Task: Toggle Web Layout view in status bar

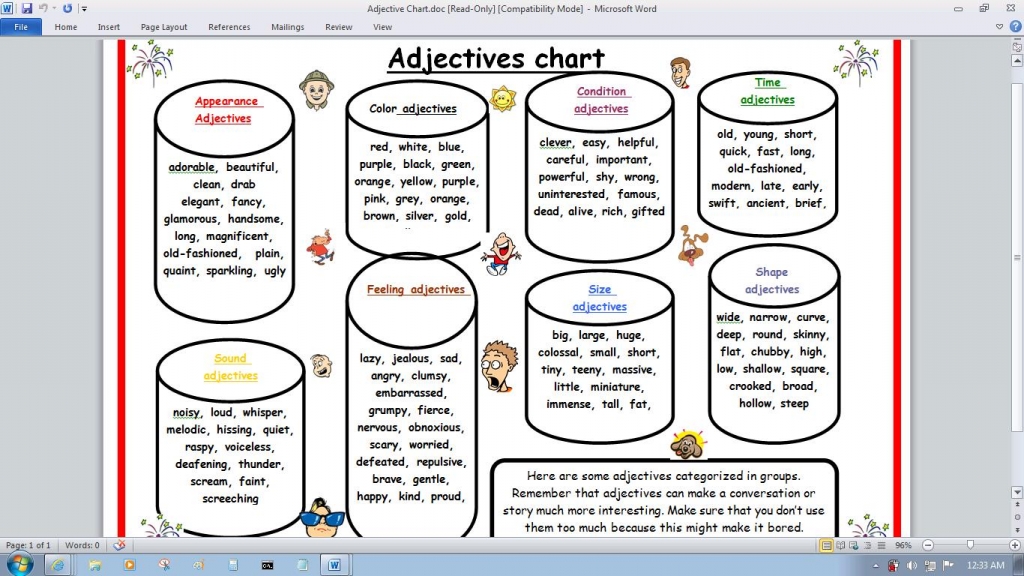Action: click(x=853, y=545)
